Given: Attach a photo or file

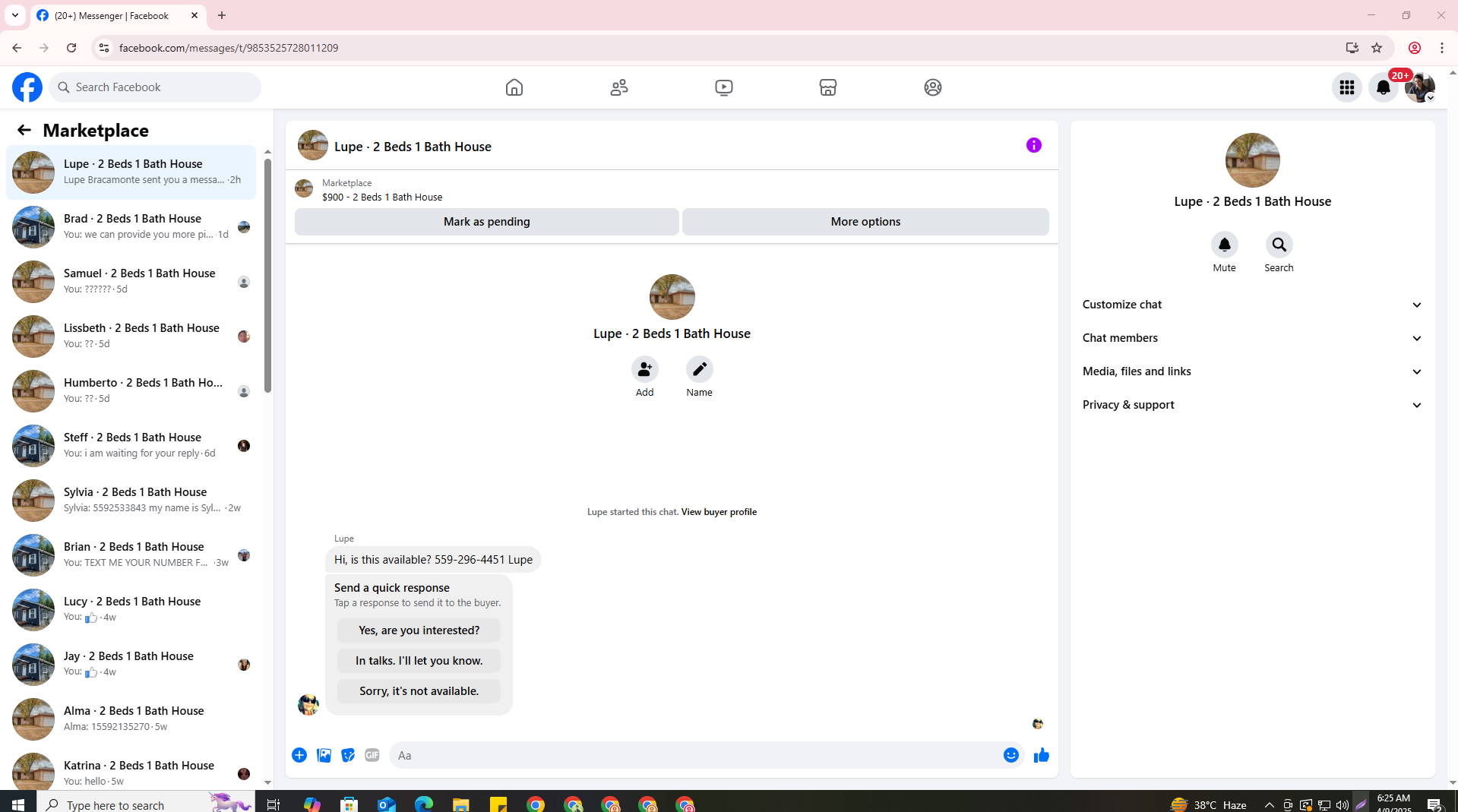Looking at the screenshot, I should pos(324,755).
